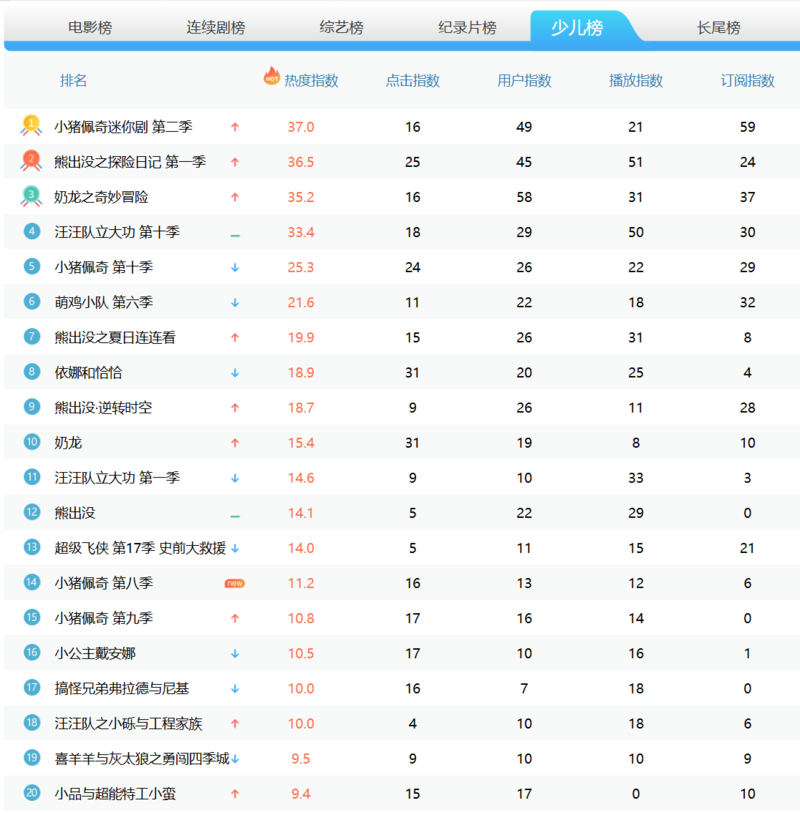The image size is (800, 813).
Task: Sort by 播放指数 column header
Action: coord(636,80)
